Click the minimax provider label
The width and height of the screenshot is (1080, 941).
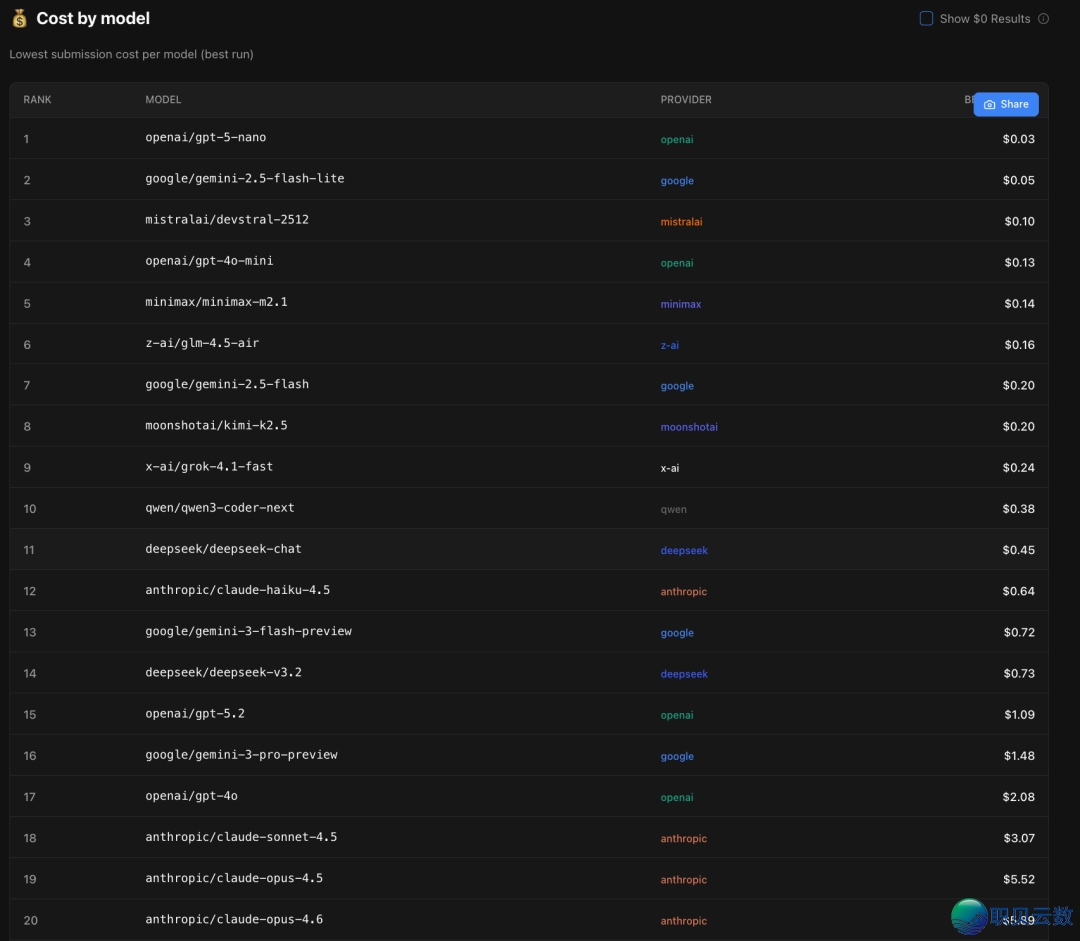click(x=680, y=304)
